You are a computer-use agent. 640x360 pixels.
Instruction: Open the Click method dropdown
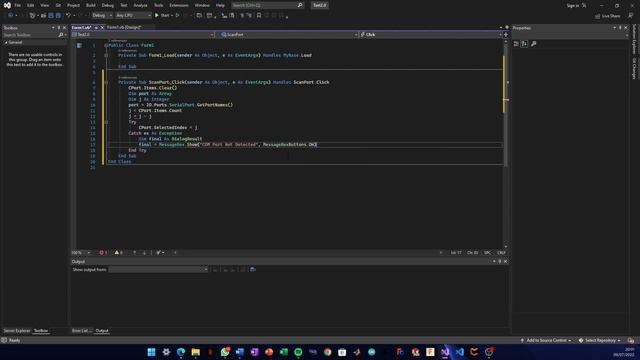pos(431,35)
